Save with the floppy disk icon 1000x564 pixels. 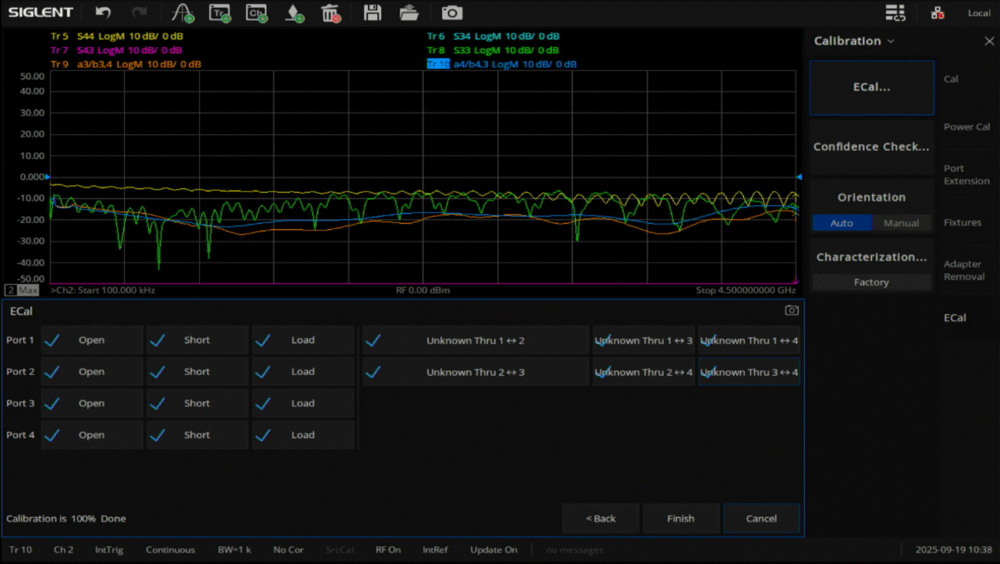tap(372, 13)
